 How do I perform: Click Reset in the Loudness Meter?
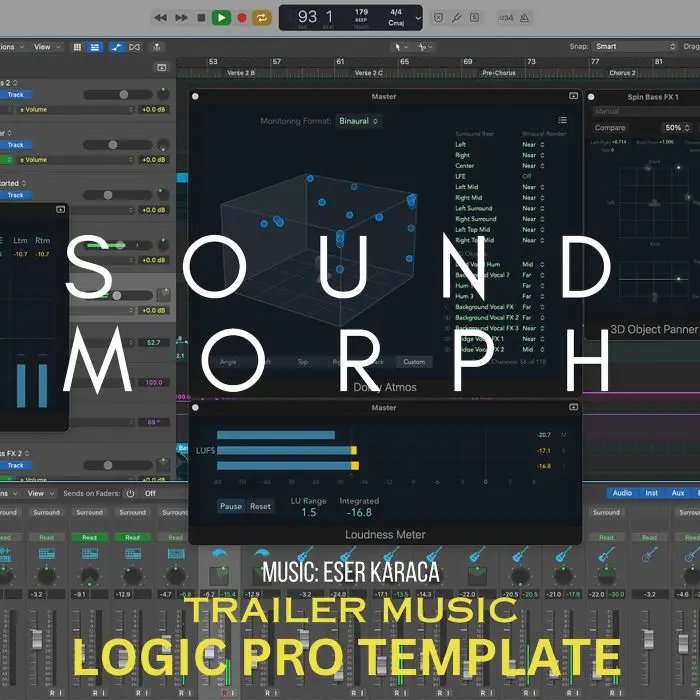pos(260,506)
